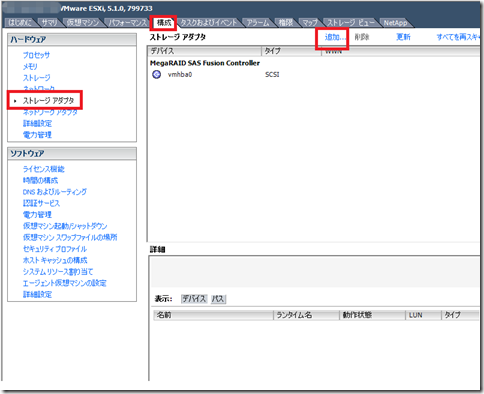Sort details by the ランタイム名 column header
Viewport: 484px width, 394px height.
pos(307,315)
